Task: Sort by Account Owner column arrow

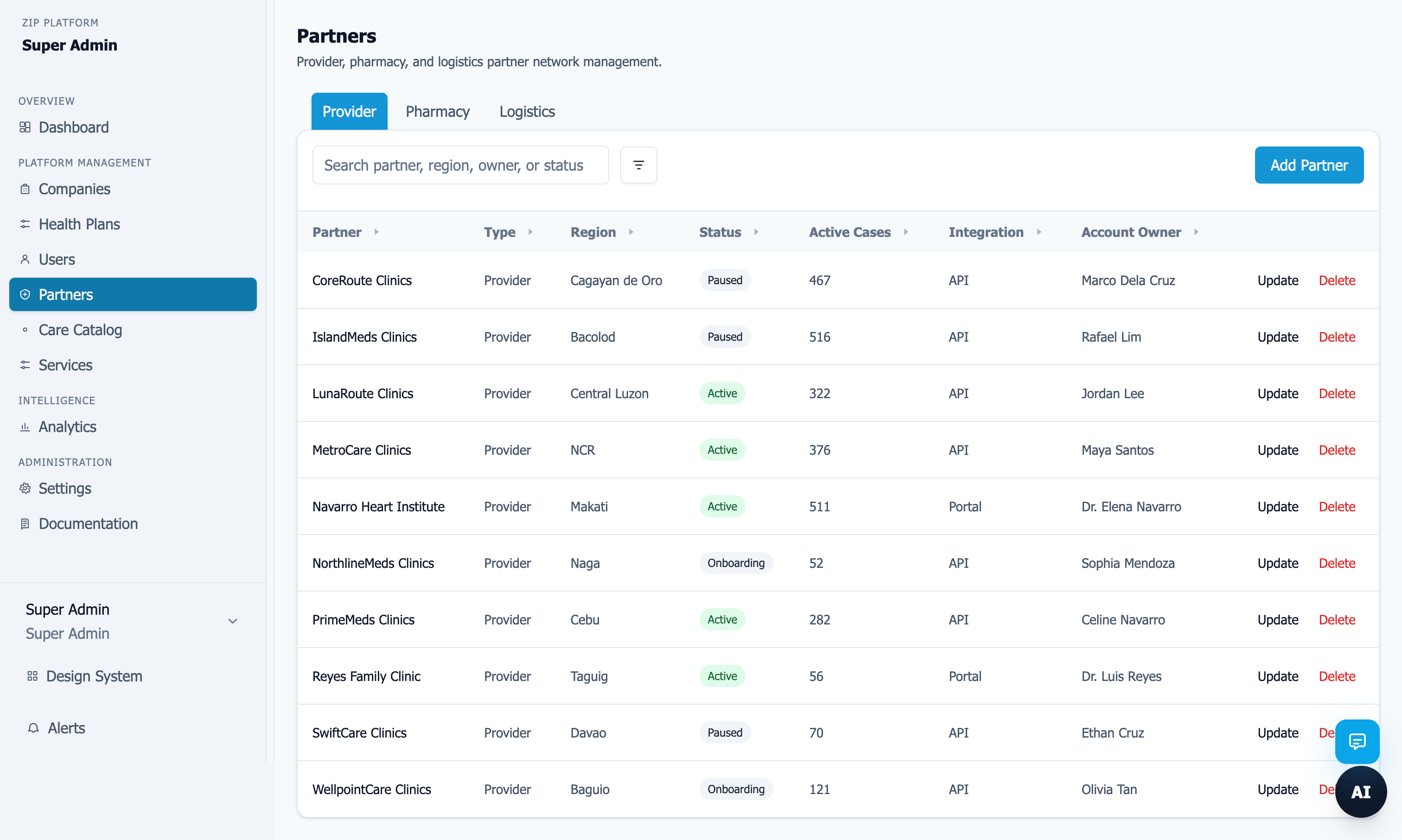Action: (1196, 232)
